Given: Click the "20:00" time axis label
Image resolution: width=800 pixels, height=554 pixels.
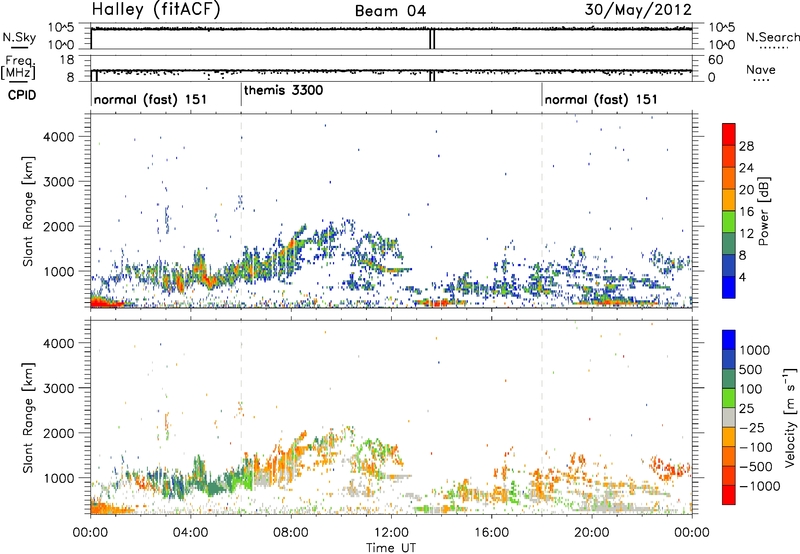Looking at the screenshot, I should [592, 533].
